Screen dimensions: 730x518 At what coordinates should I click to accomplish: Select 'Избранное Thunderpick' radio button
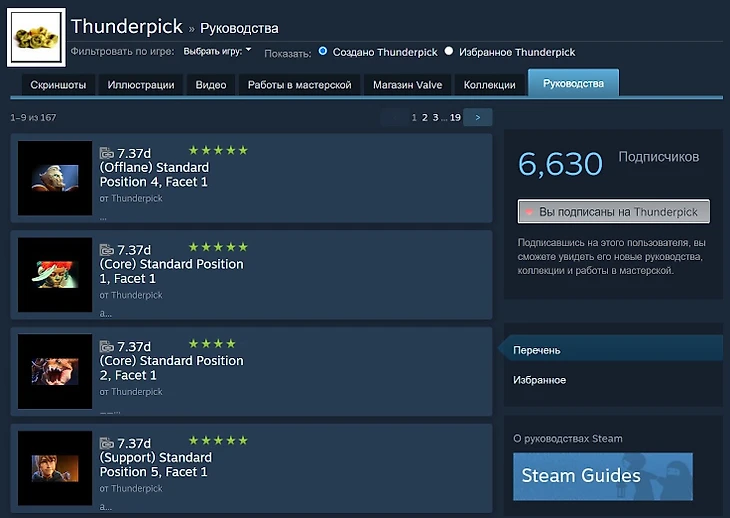tap(449, 51)
